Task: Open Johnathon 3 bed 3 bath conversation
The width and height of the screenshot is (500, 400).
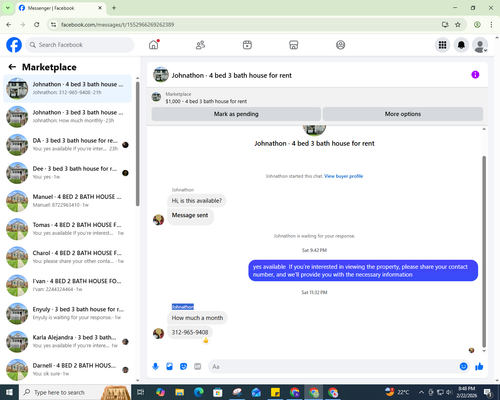Action: coord(67,117)
